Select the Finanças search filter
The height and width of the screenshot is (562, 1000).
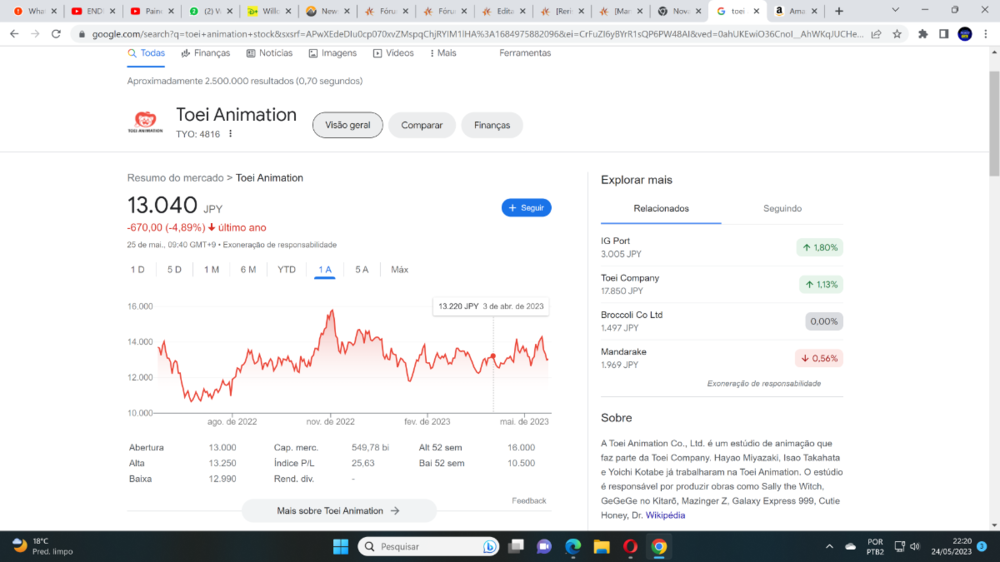click(205, 54)
